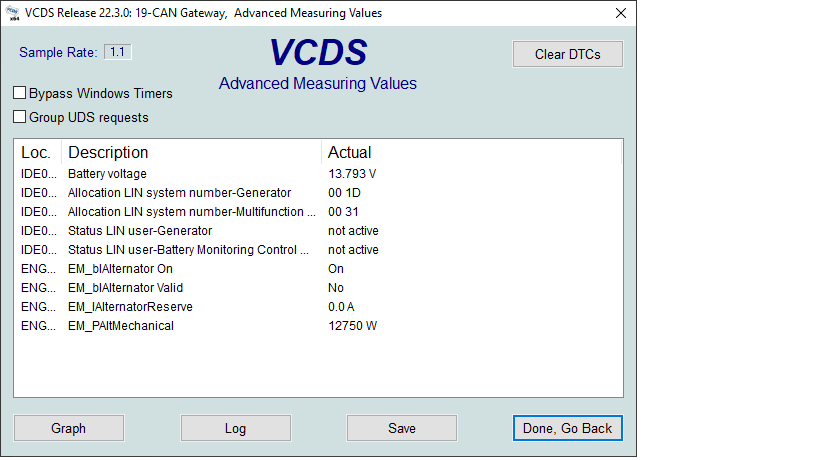Click the 00 31 value
The width and height of the screenshot is (819, 460).
343,211
